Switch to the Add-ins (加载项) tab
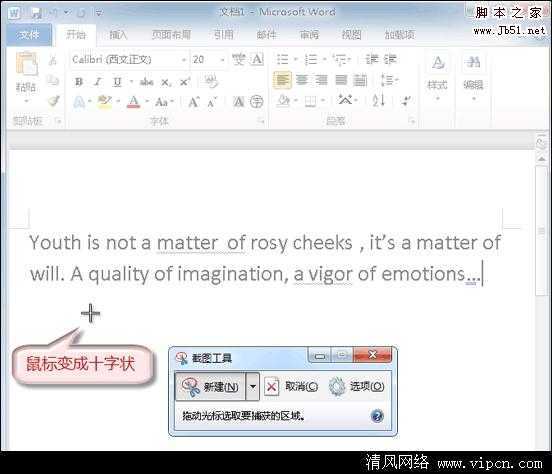 [400, 35]
